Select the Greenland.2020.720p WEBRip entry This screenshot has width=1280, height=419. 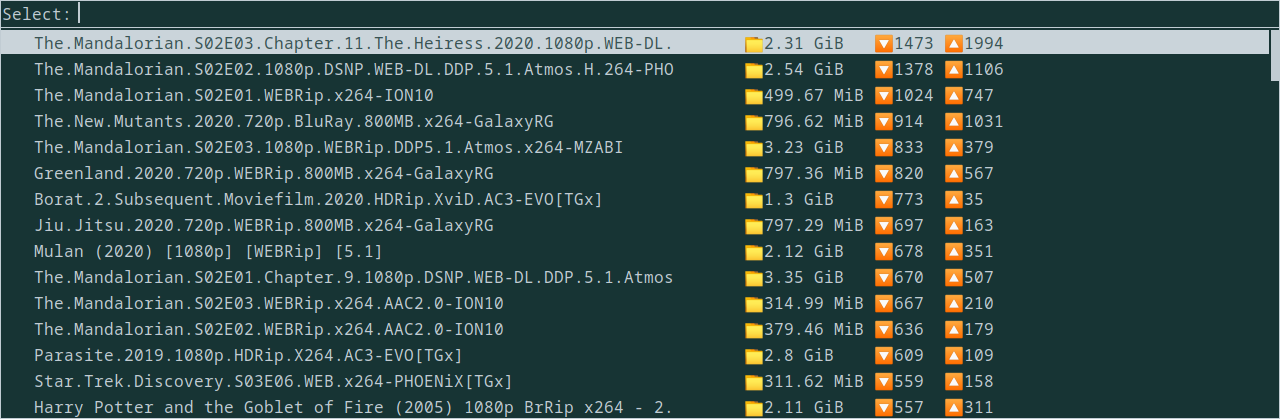click(x=635, y=174)
